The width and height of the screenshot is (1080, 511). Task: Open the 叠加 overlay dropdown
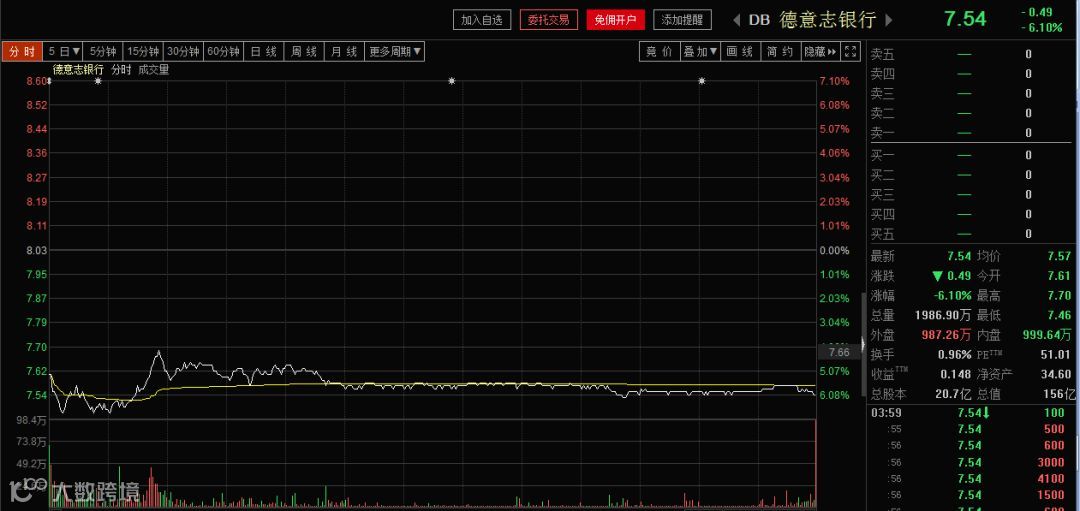pos(700,52)
